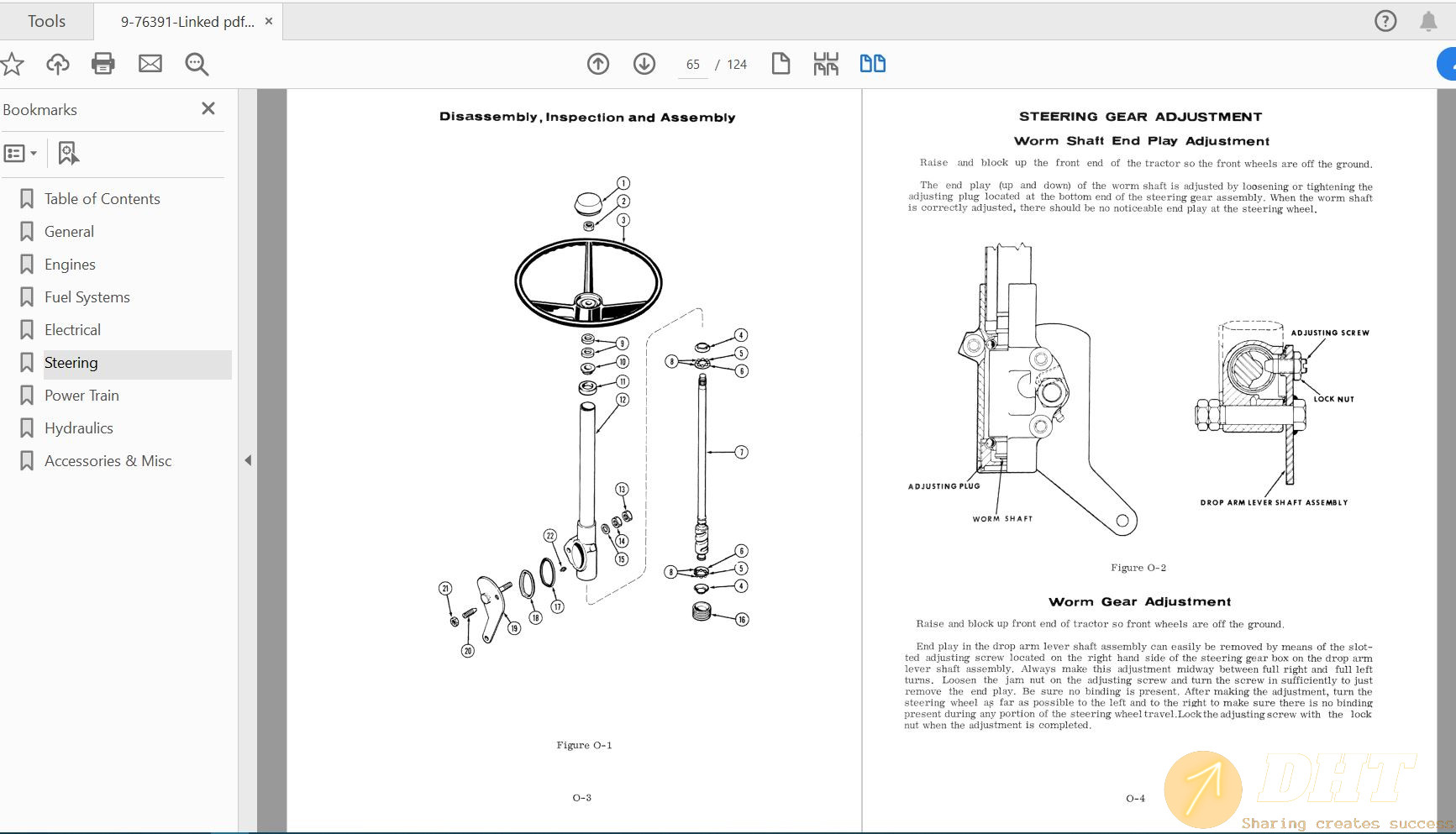Viewport: 1456px width, 834px height.
Task: Click the fit-page scrolling mode icon
Action: [826, 64]
